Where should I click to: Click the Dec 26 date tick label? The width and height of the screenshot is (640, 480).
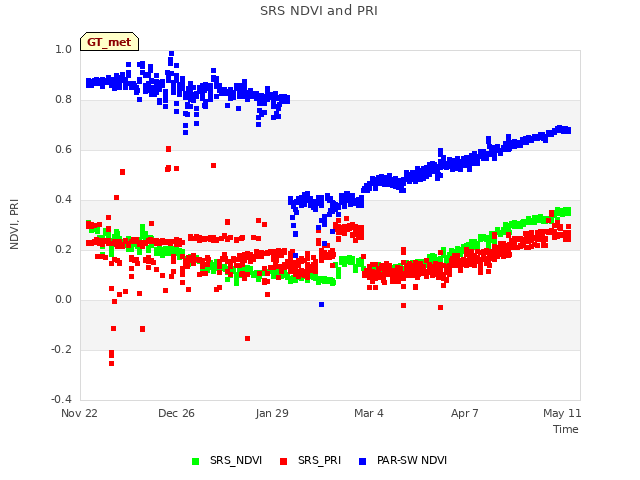click(x=176, y=413)
